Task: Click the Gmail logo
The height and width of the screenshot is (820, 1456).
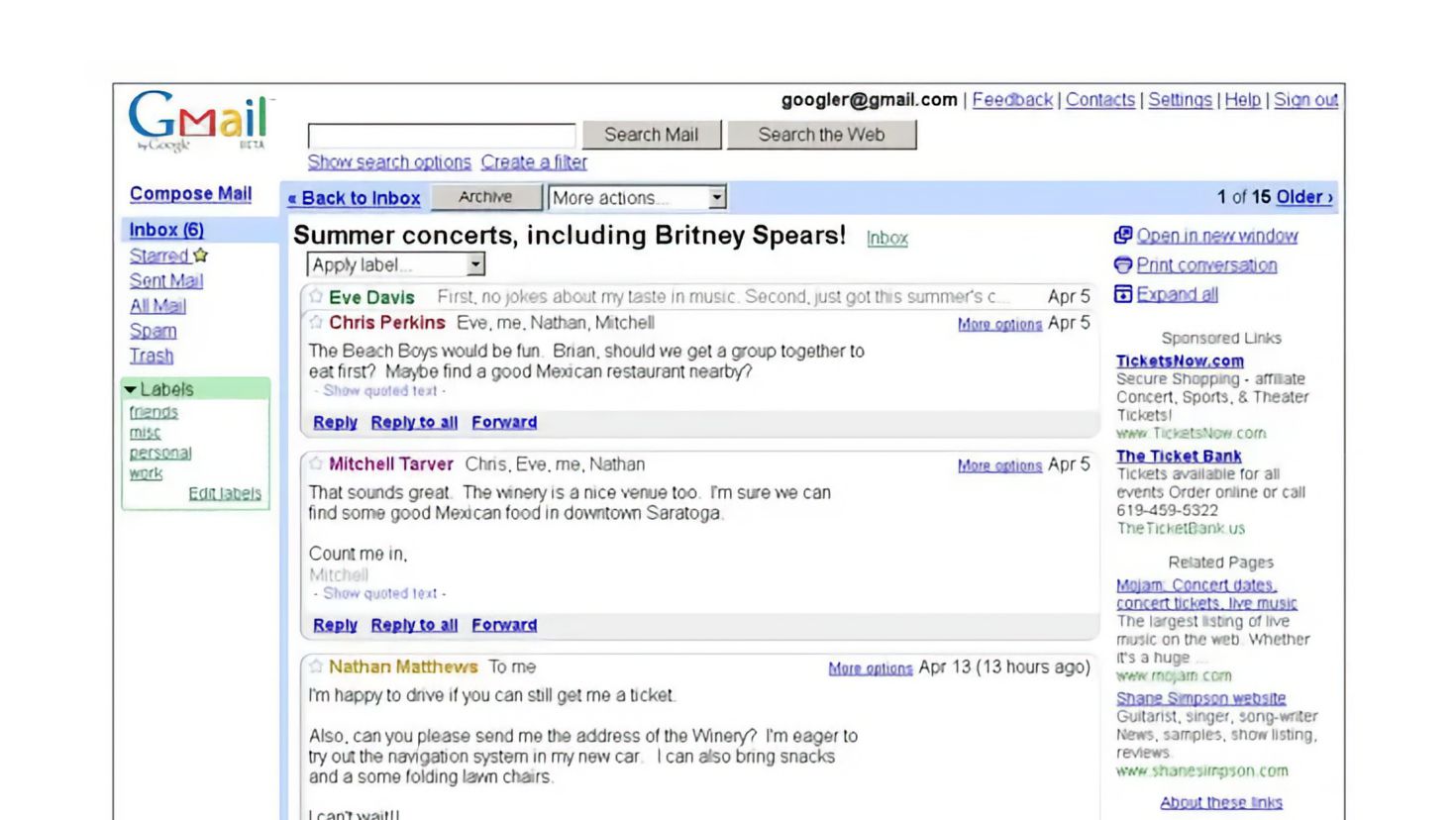Action: tap(199, 119)
